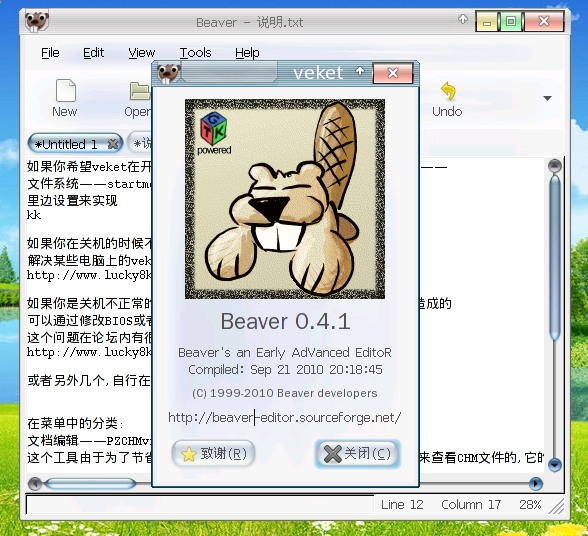Click the horizontal scrollbar right arrow
The image size is (588, 536).
tap(536, 483)
